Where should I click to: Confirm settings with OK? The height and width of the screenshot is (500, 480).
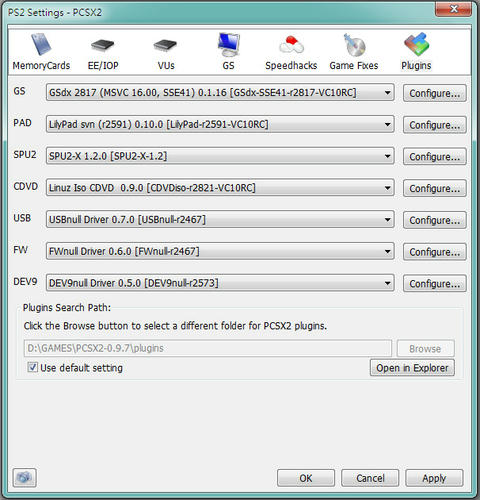click(306, 478)
